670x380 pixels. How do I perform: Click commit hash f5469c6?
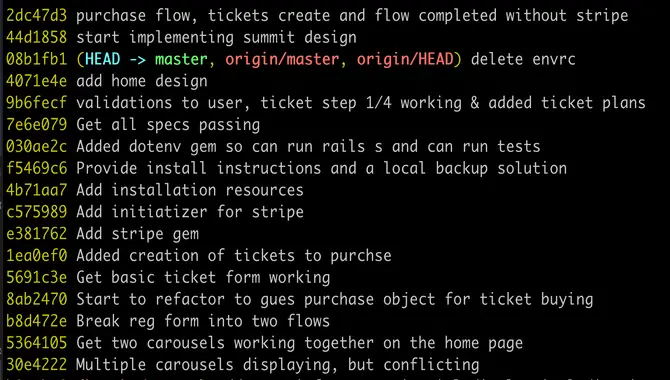pos(37,168)
